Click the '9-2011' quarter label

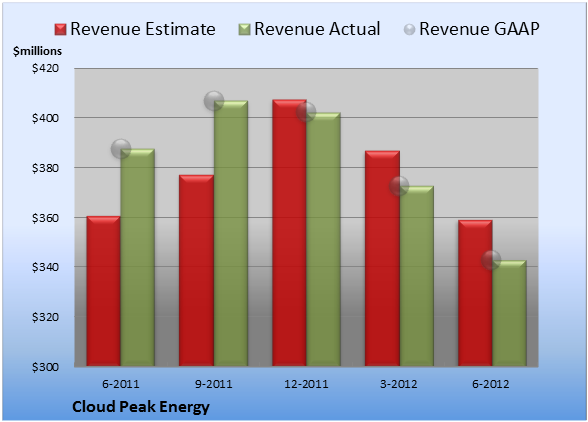pyautogui.click(x=214, y=384)
